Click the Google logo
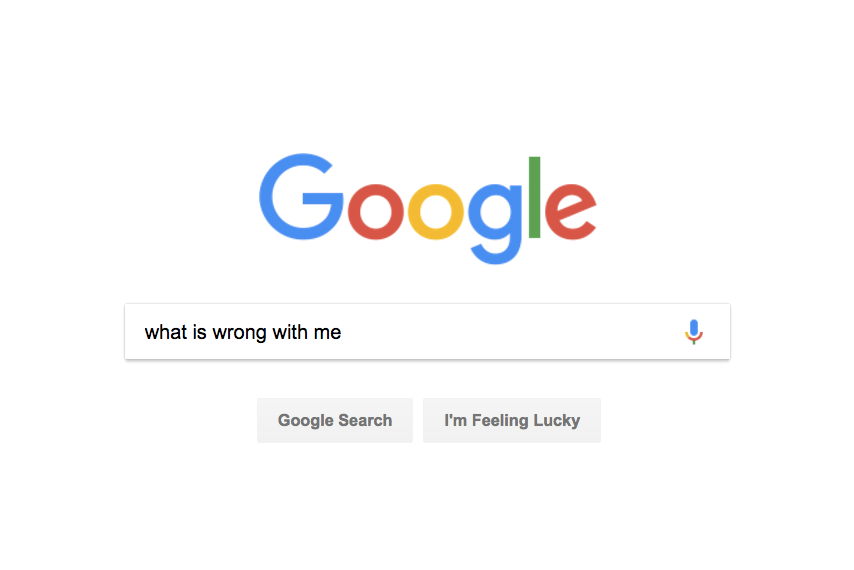This screenshot has height=570, width=854. 428,209
